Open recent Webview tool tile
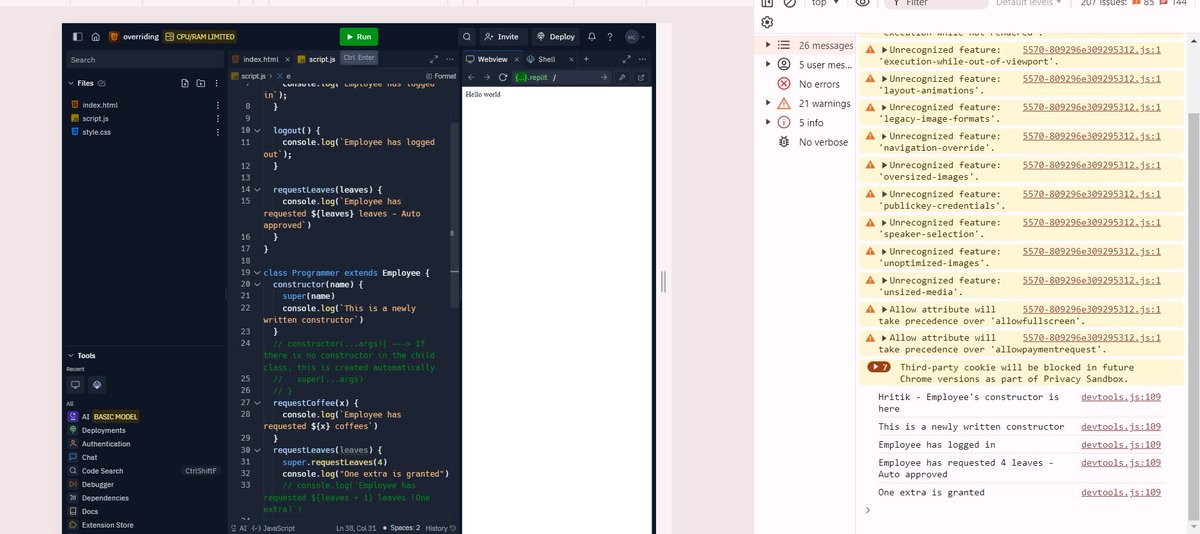Image resolution: width=1200 pixels, height=534 pixels. (x=75, y=384)
